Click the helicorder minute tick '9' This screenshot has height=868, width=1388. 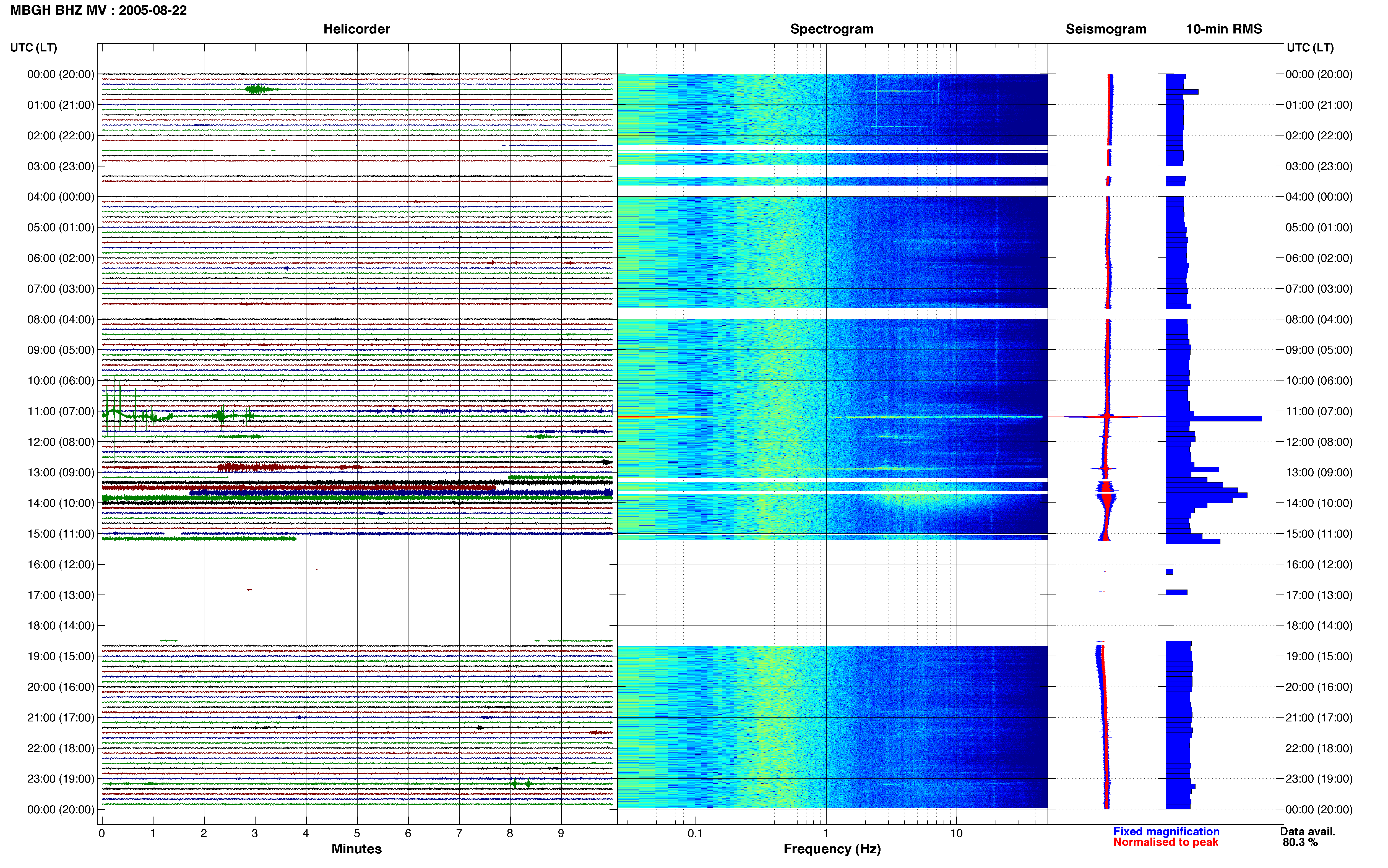pyautogui.click(x=561, y=833)
